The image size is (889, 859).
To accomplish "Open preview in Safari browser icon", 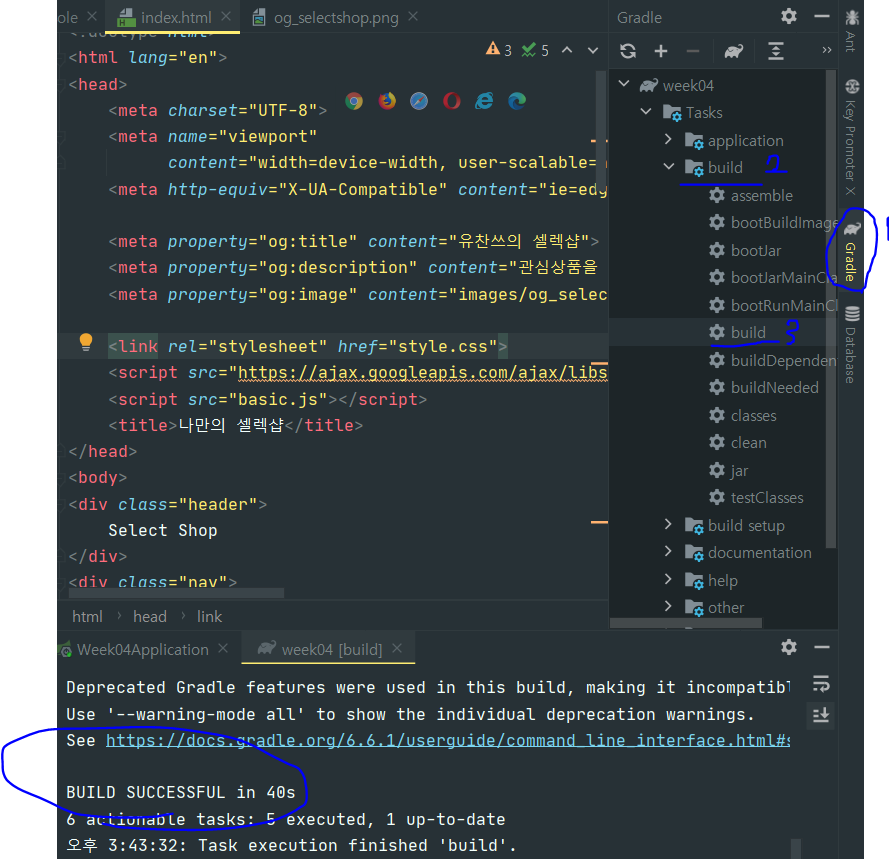I will (x=419, y=101).
